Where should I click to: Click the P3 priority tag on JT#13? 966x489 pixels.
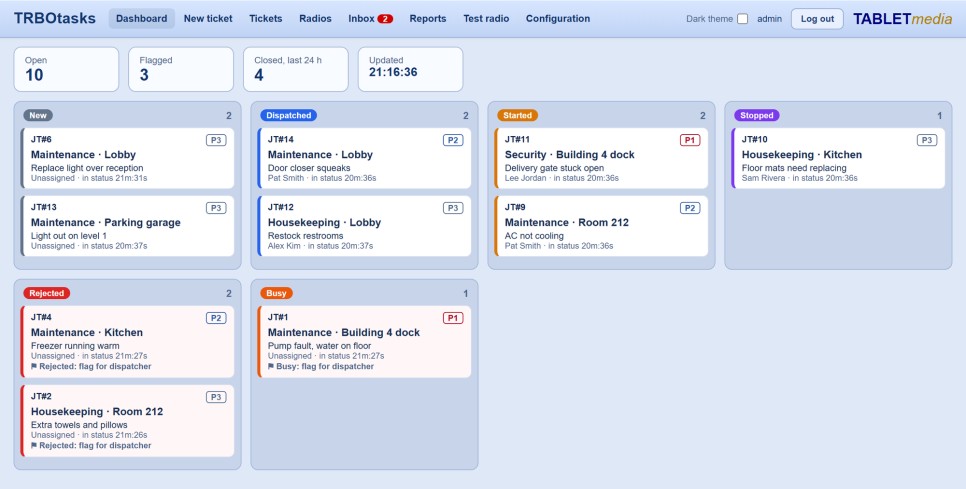click(216, 208)
